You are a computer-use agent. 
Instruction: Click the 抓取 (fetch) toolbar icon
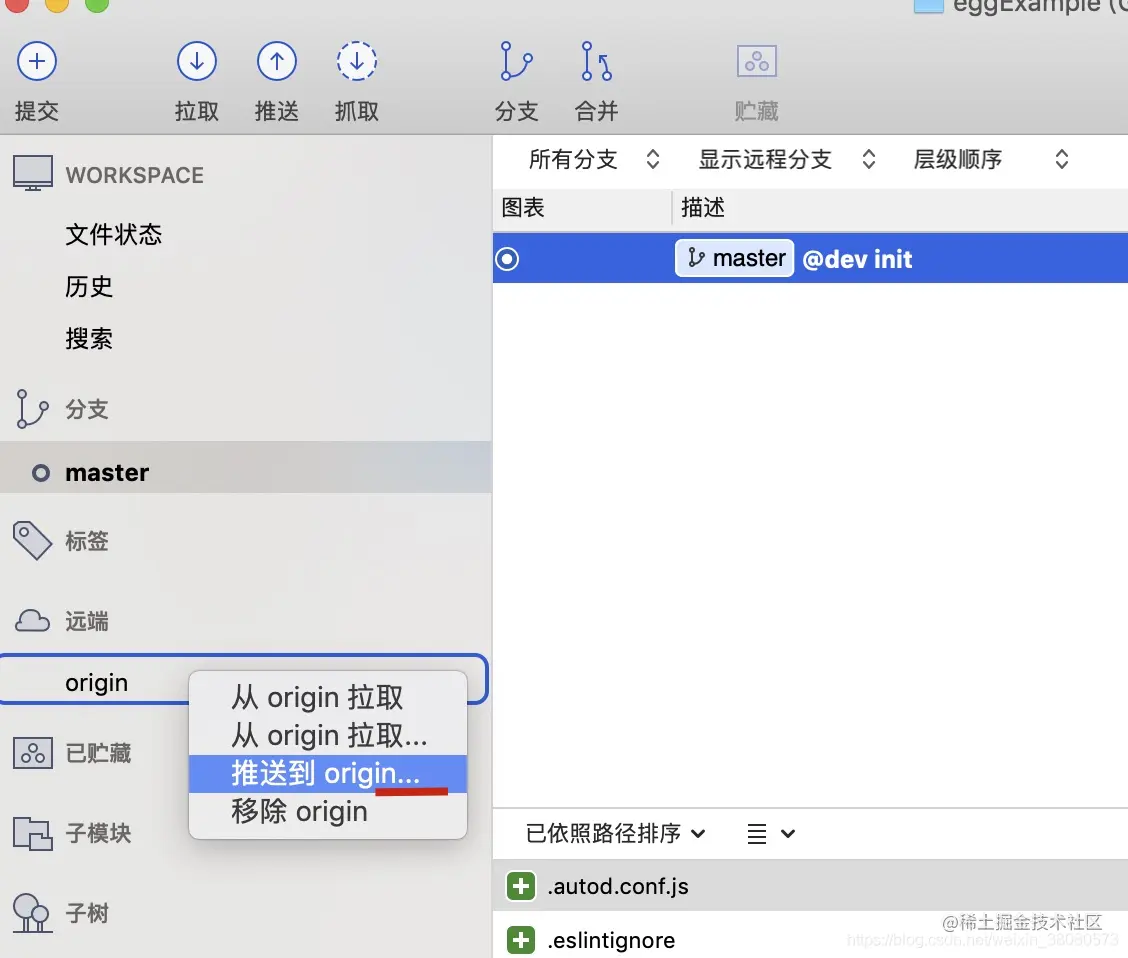coord(357,61)
